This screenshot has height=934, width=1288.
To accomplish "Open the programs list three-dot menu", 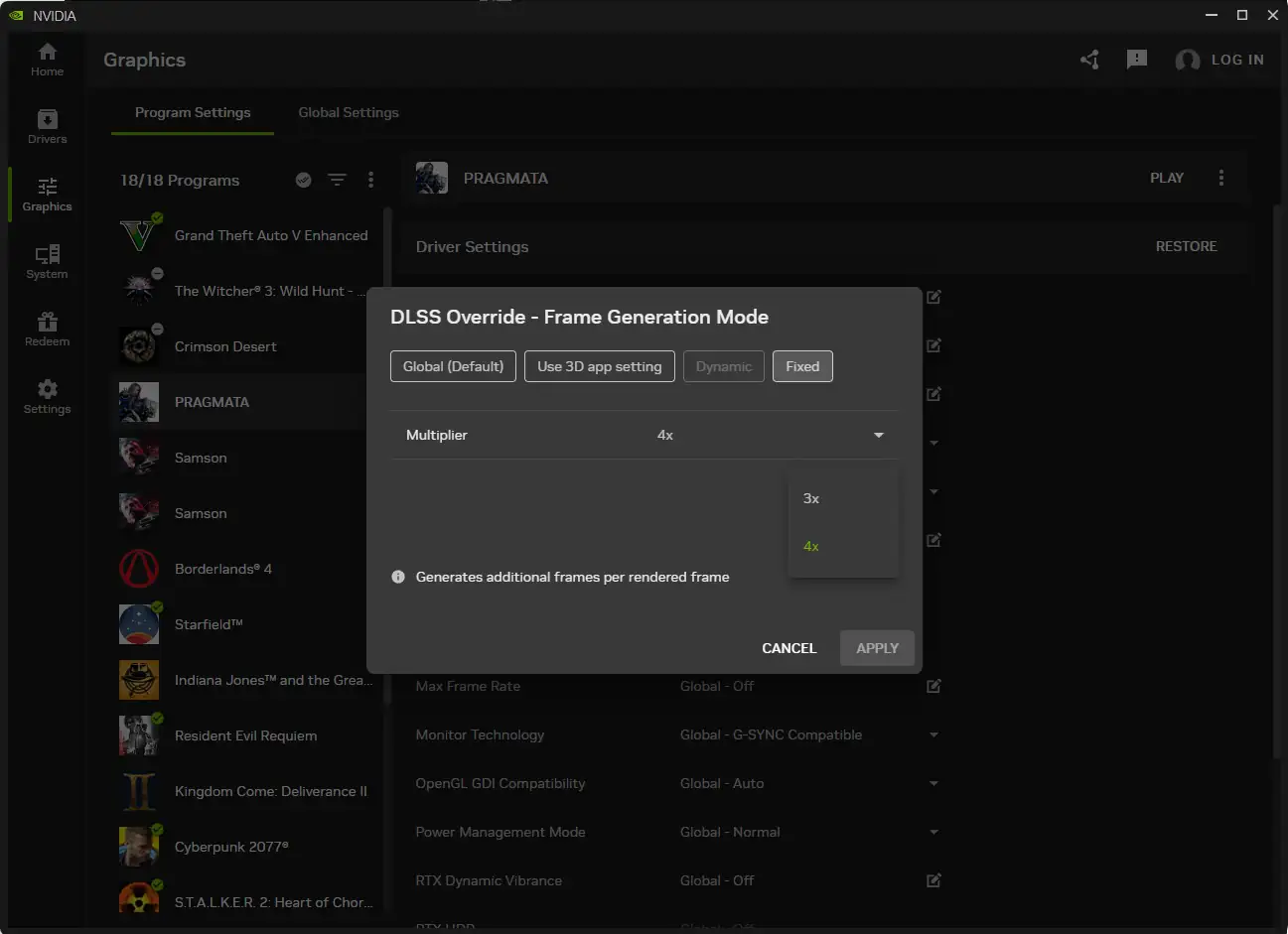I will (370, 180).
